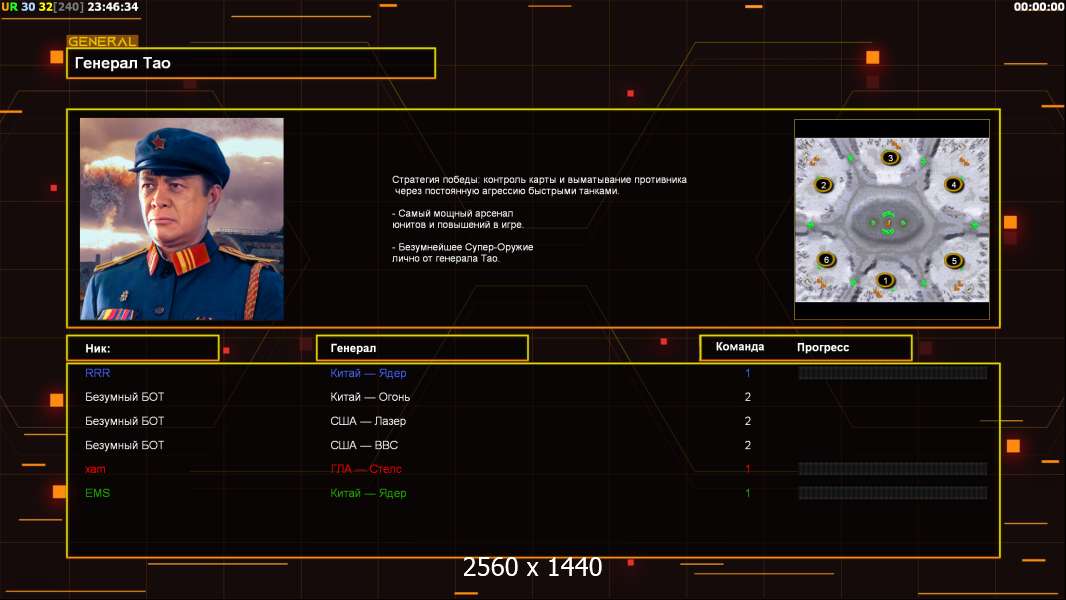Click team number 1 in EMS's row
Image resolution: width=1066 pixels, height=600 pixels.
[747, 493]
